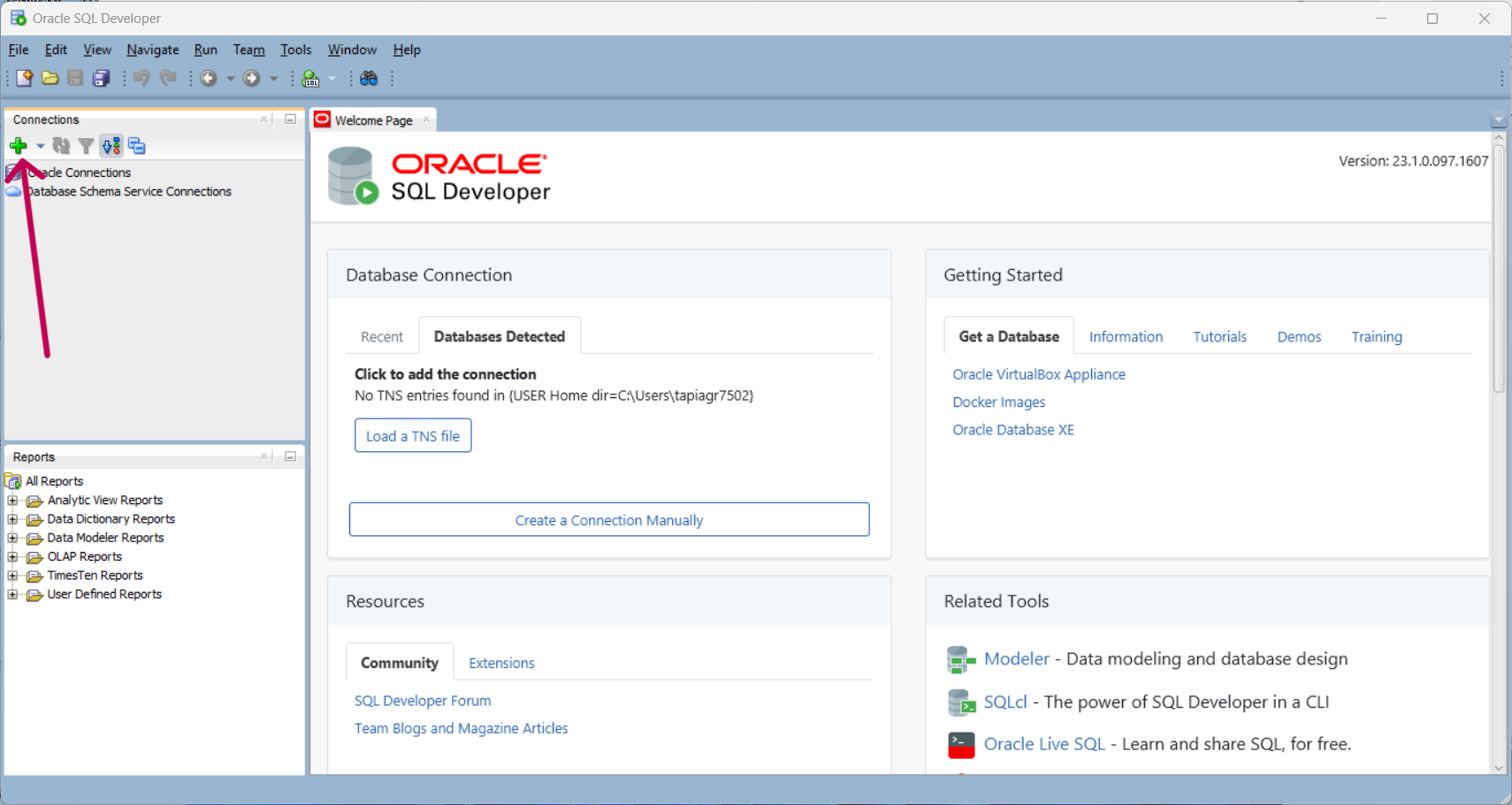Viewport: 1512px width, 805px height.
Task: Expand Data Dictionary Reports node
Action: coord(12,519)
